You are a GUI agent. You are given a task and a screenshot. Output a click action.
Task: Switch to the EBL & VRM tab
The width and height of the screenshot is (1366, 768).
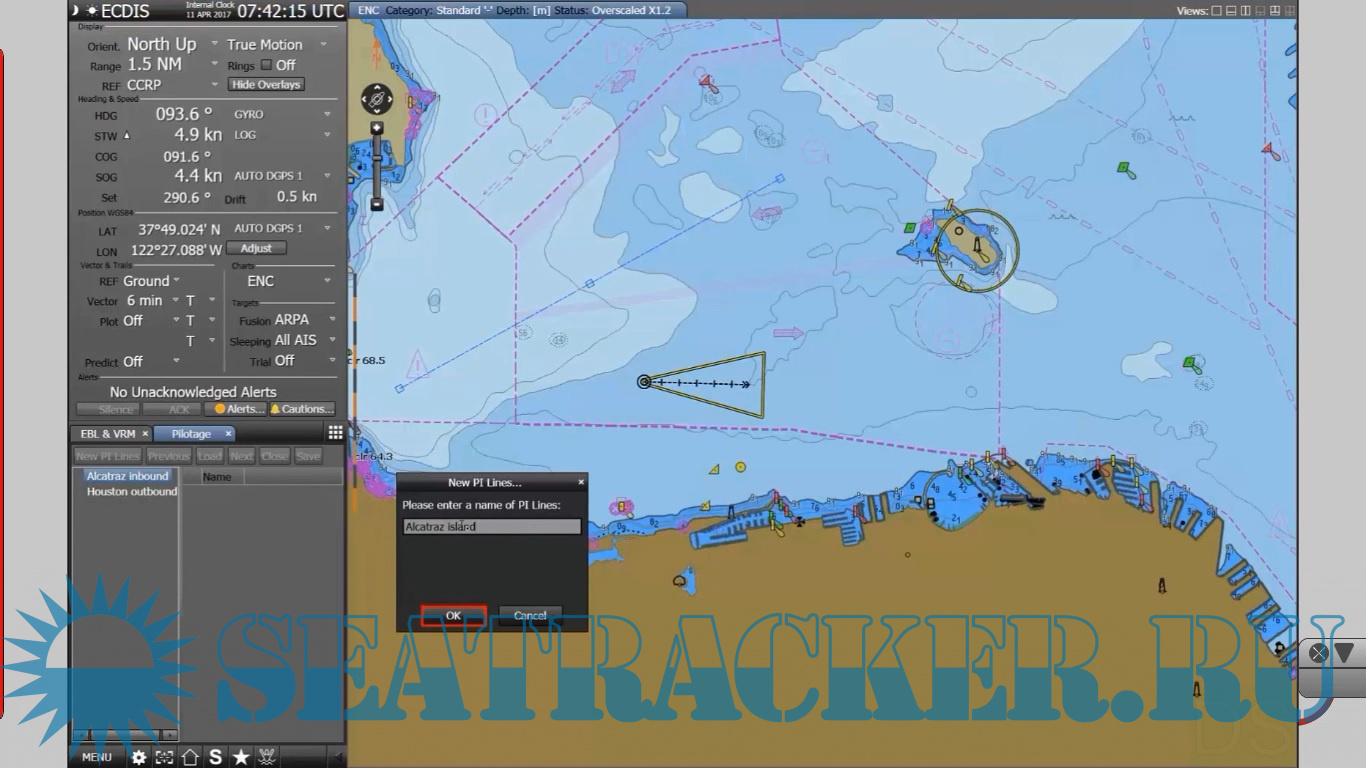click(108, 434)
